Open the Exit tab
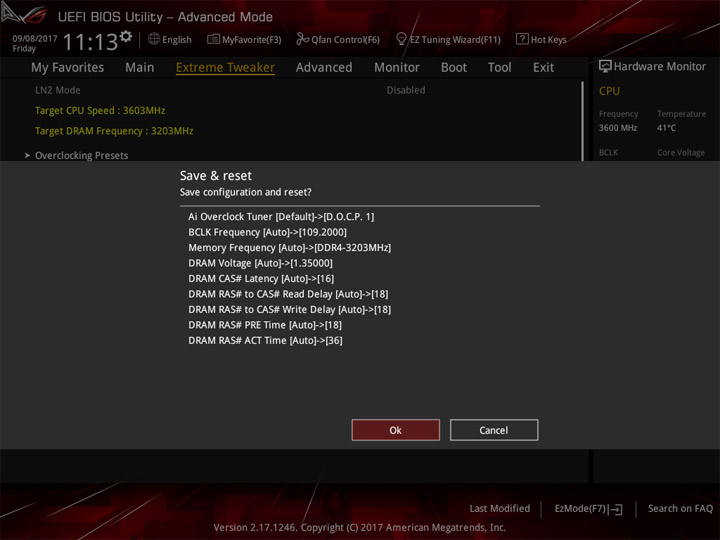The width and height of the screenshot is (720, 540). click(x=543, y=68)
